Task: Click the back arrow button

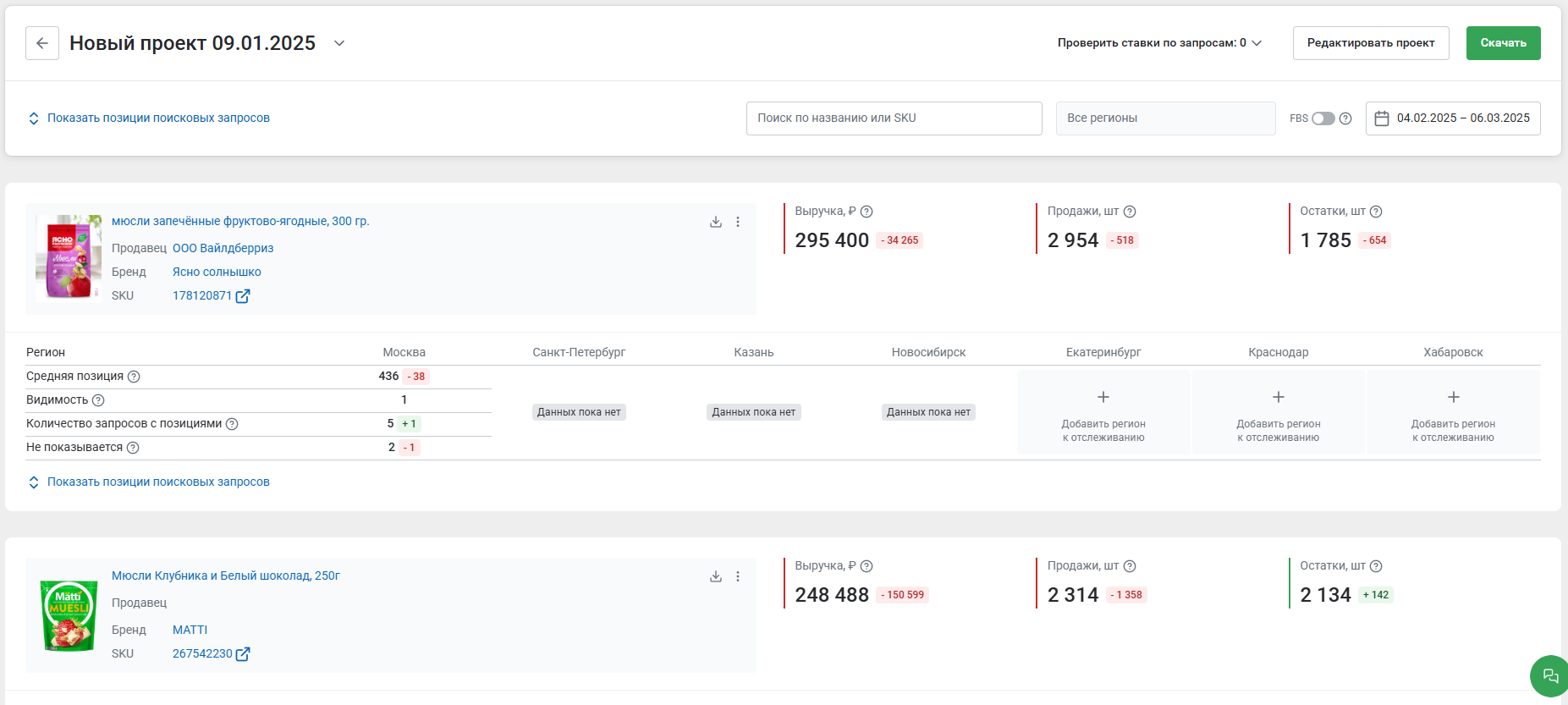Action: [42, 43]
